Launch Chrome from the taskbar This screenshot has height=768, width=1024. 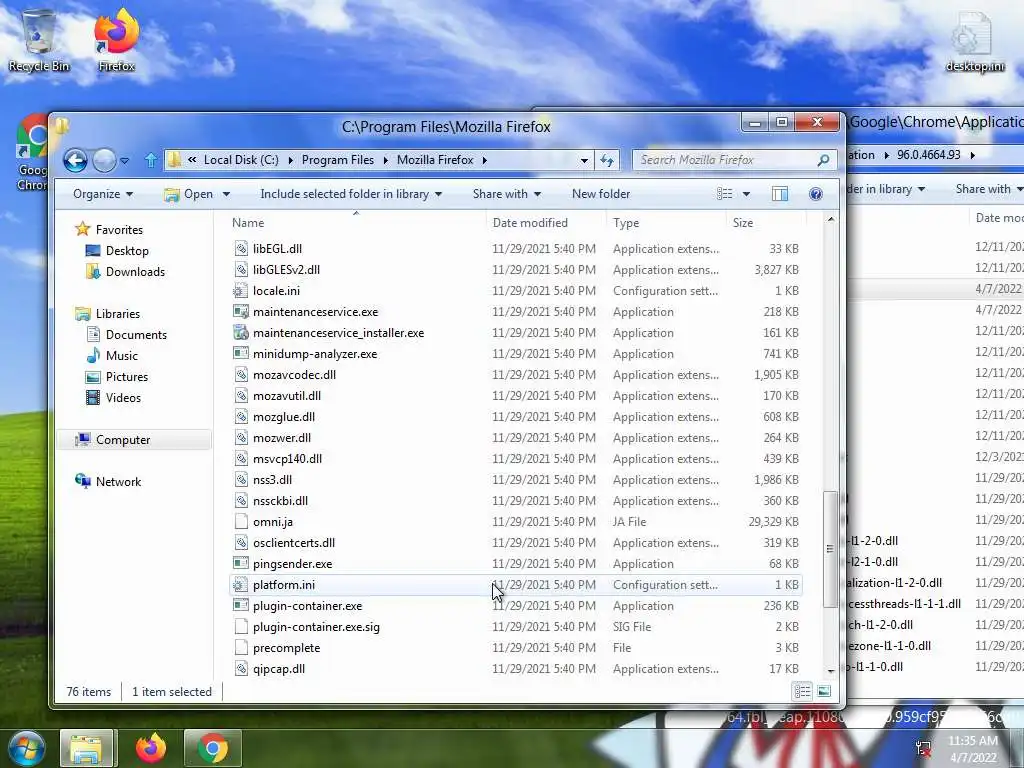[x=213, y=748]
